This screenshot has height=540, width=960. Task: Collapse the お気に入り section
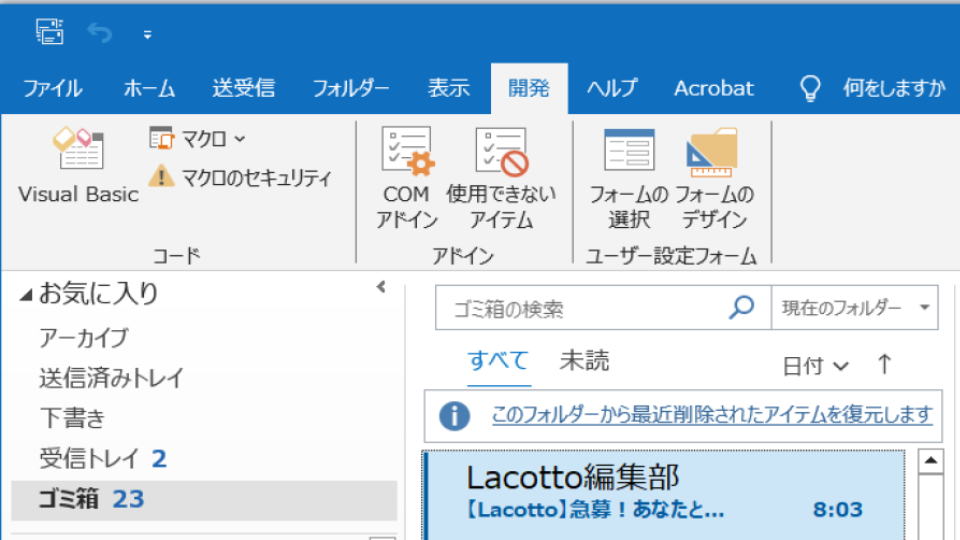25,296
